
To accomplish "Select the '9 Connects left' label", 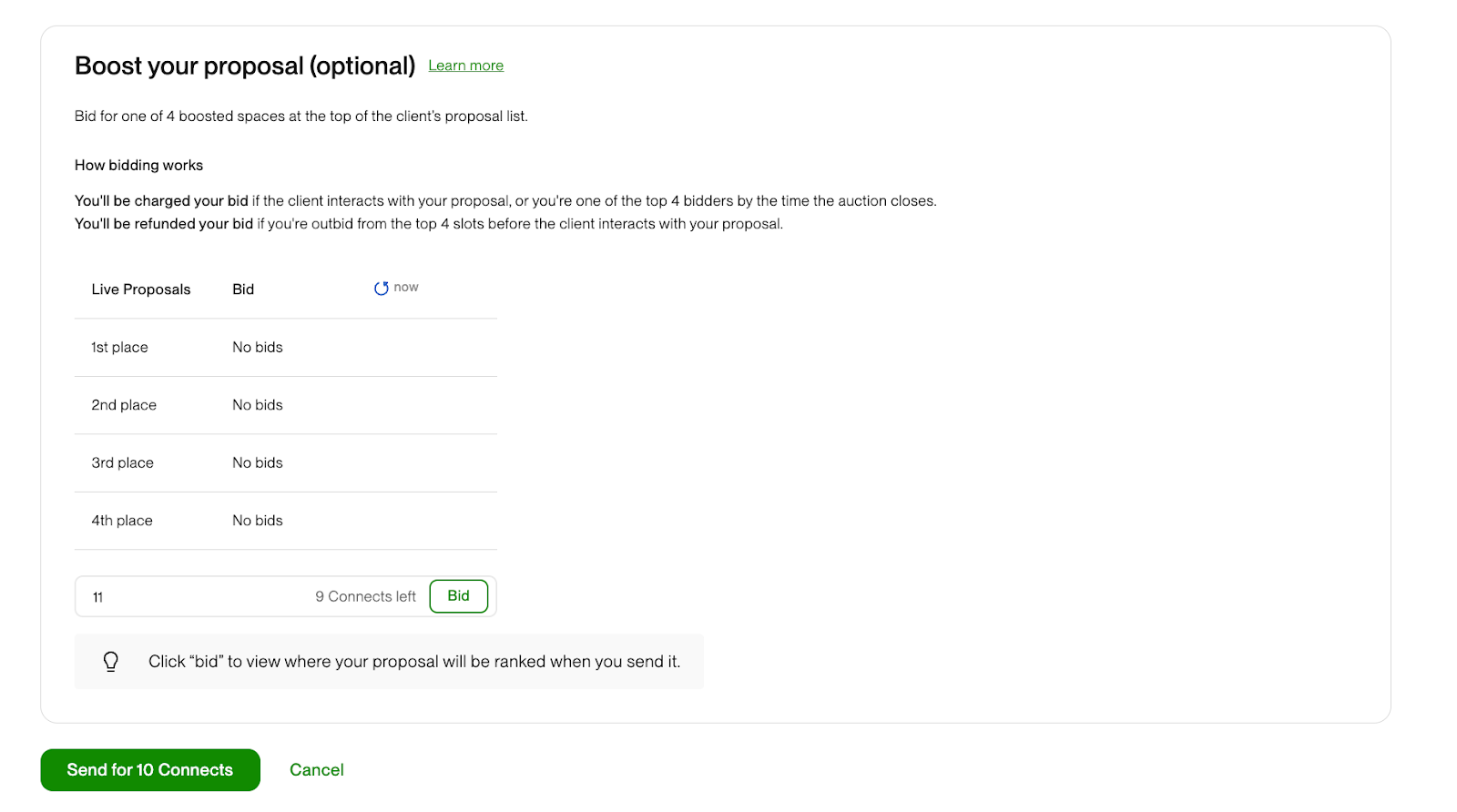I will point(365,596).
